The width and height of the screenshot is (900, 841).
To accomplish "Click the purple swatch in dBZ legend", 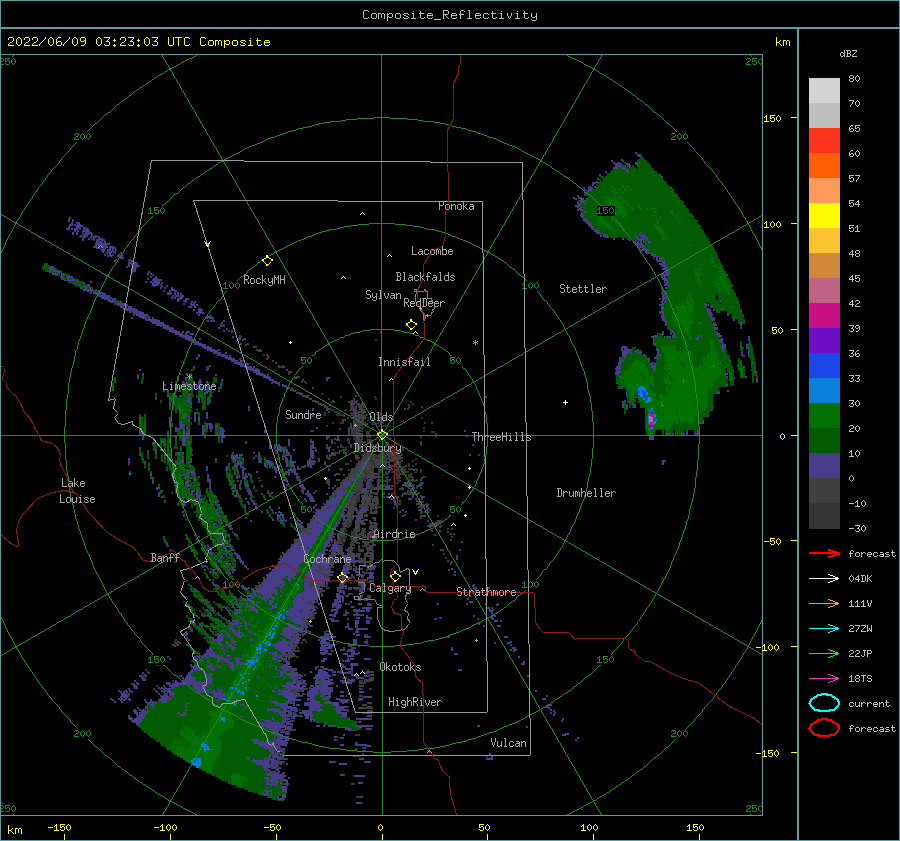I will (824, 341).
